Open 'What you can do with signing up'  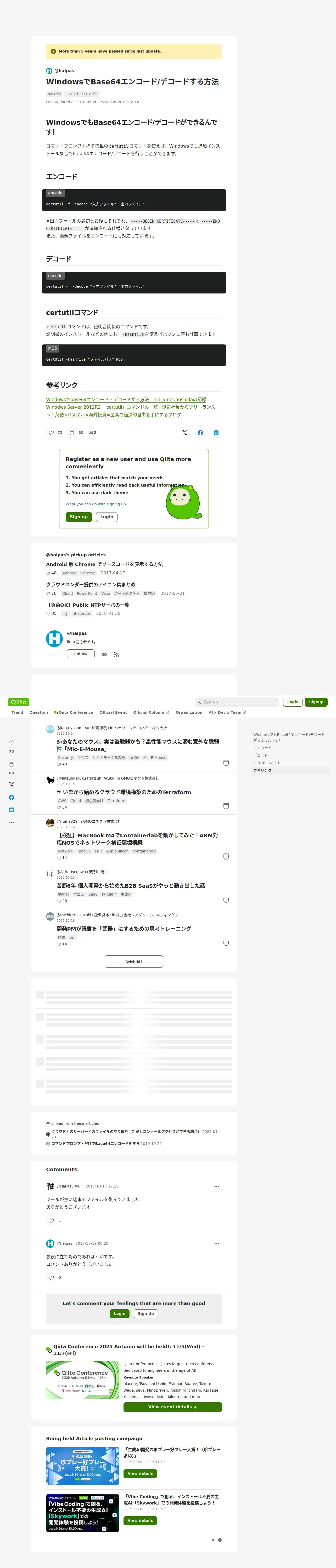(96, 504)
